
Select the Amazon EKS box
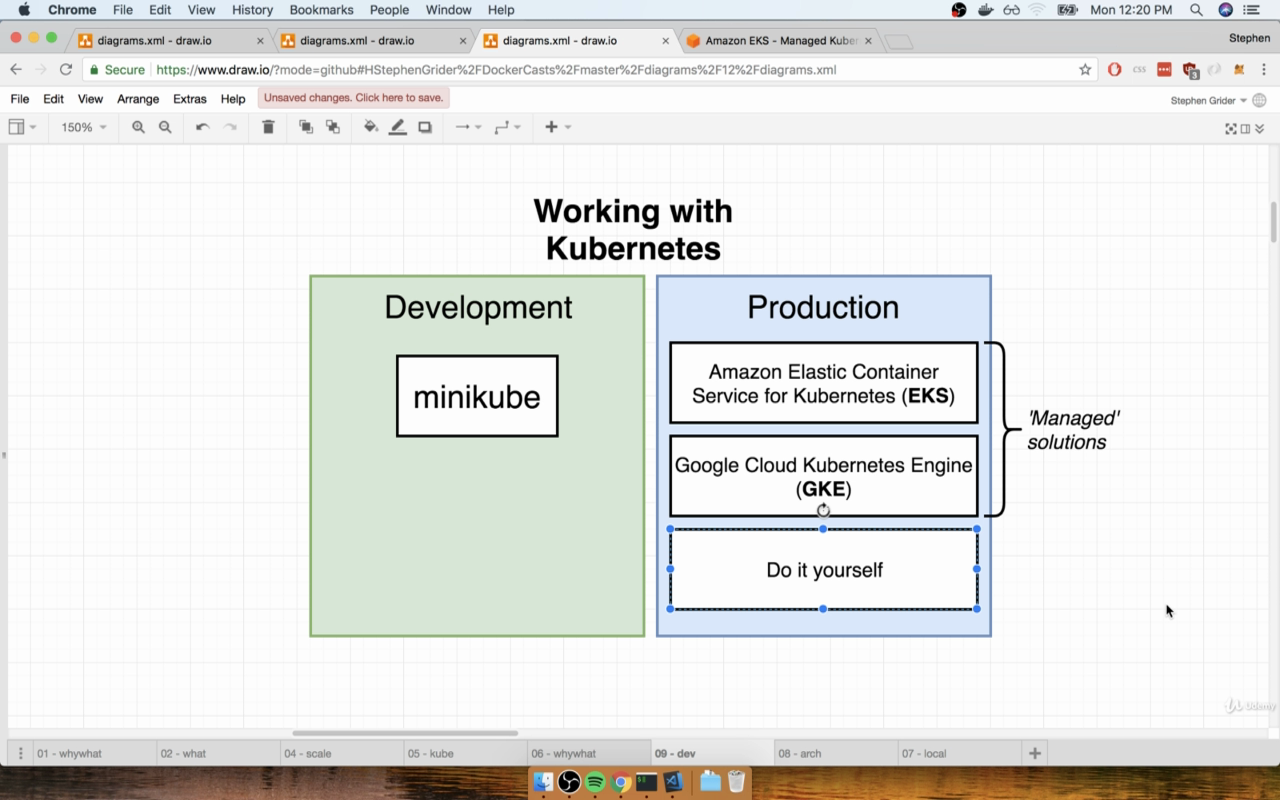(x=823, y=383)
